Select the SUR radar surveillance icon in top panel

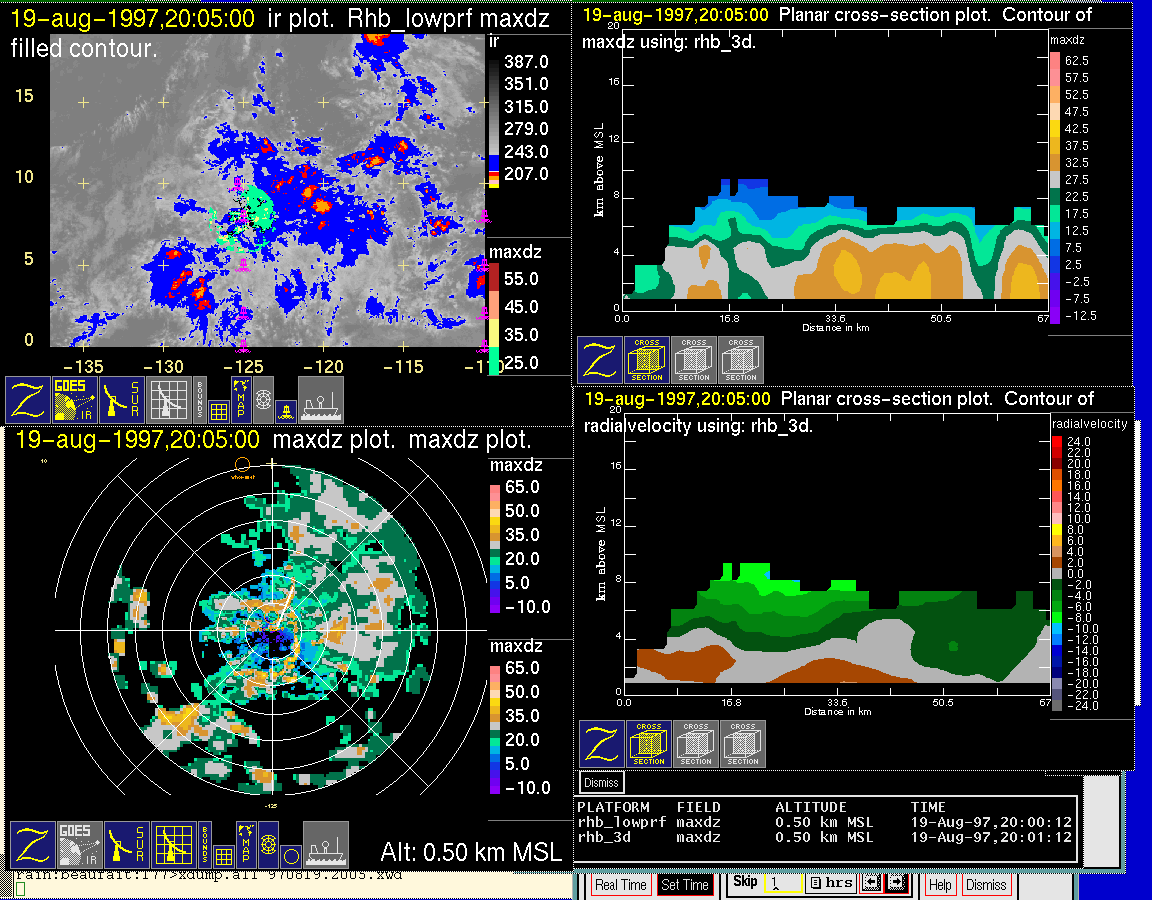123,399
